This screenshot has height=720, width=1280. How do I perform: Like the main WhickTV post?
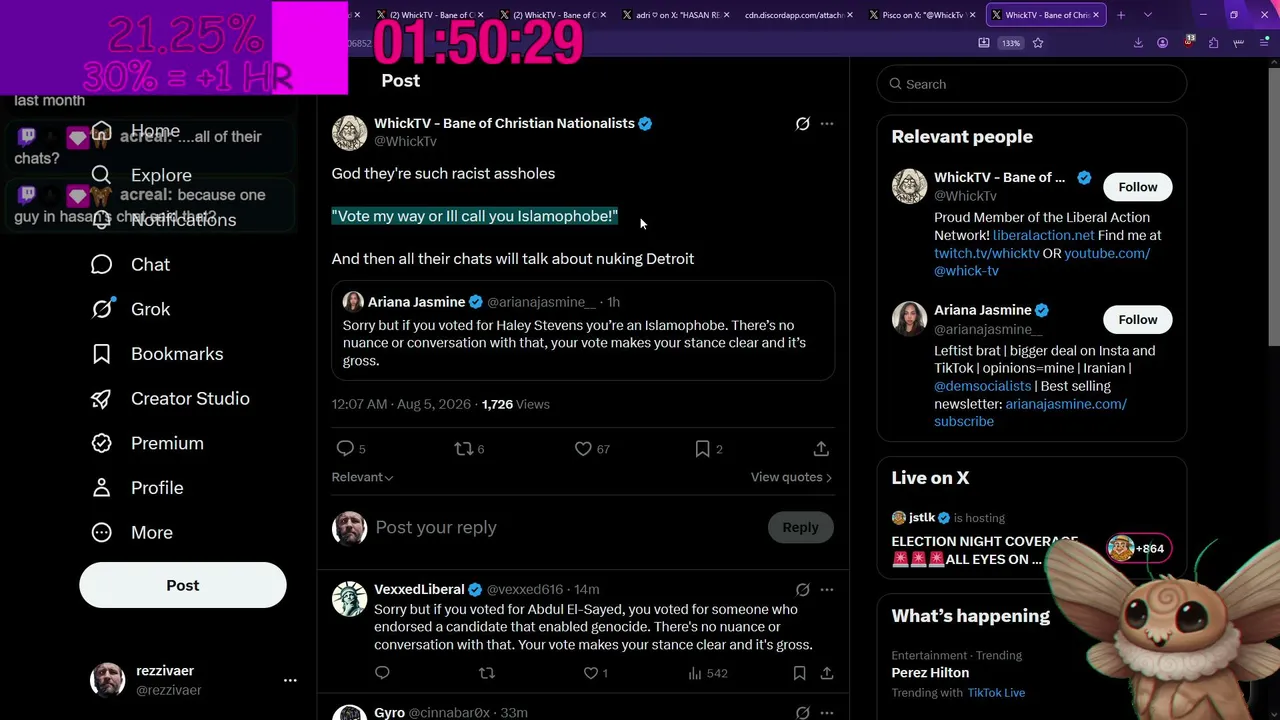tap(583, 449)
